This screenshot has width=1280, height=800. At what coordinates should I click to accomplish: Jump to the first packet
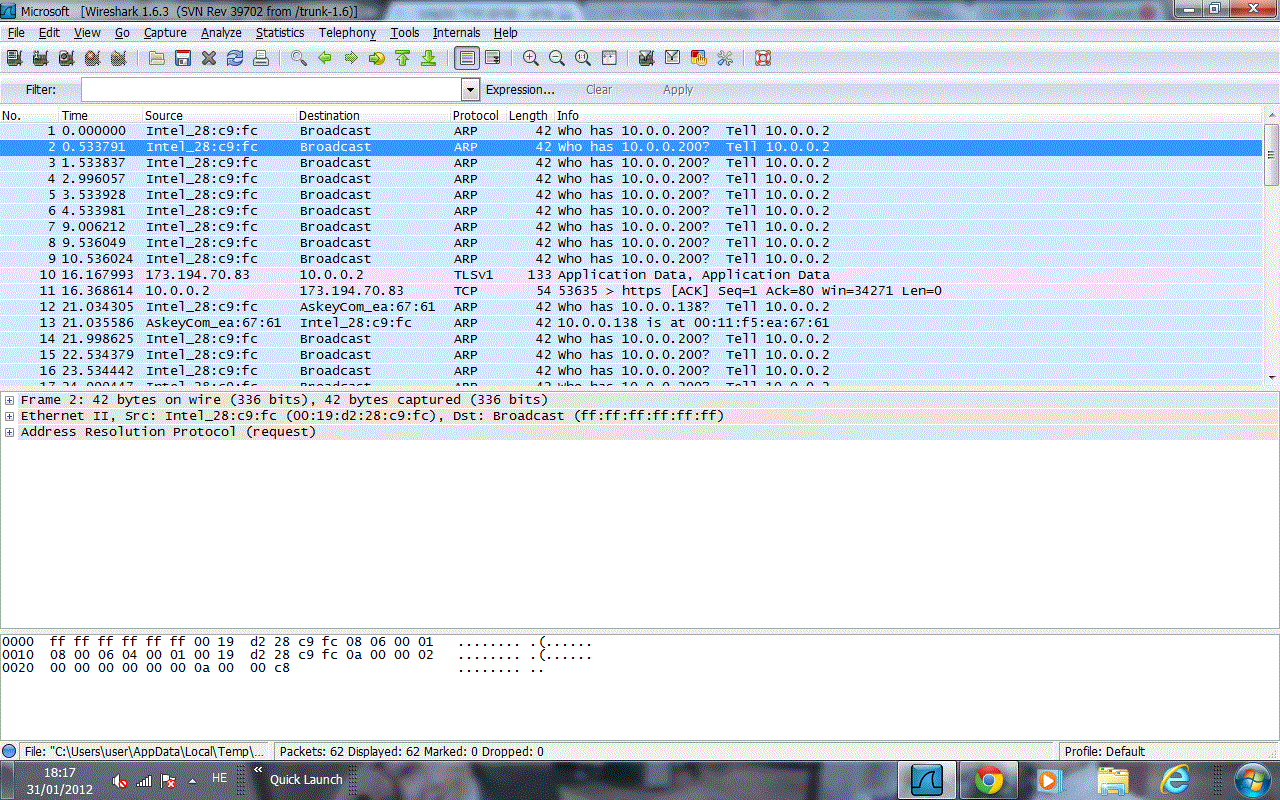tap(403, 58)
